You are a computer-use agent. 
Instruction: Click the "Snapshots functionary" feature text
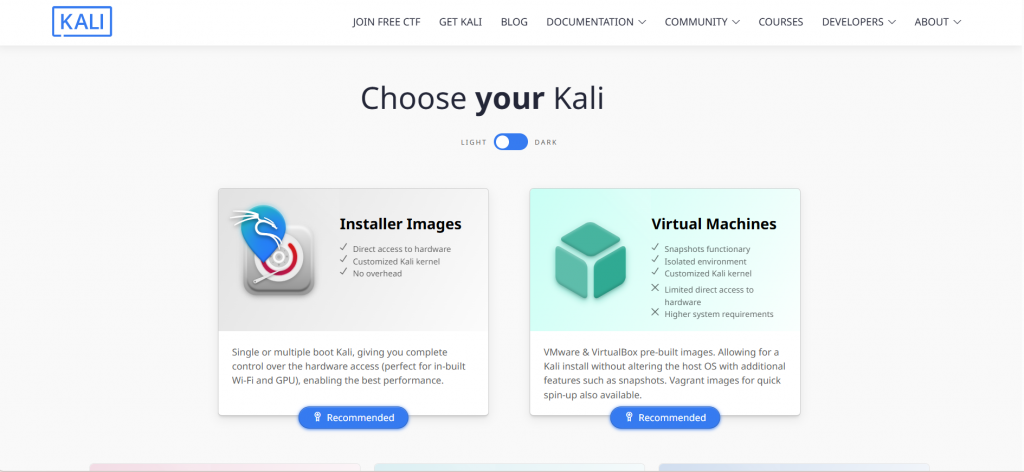pyautogui.click(x=707, y=249)
